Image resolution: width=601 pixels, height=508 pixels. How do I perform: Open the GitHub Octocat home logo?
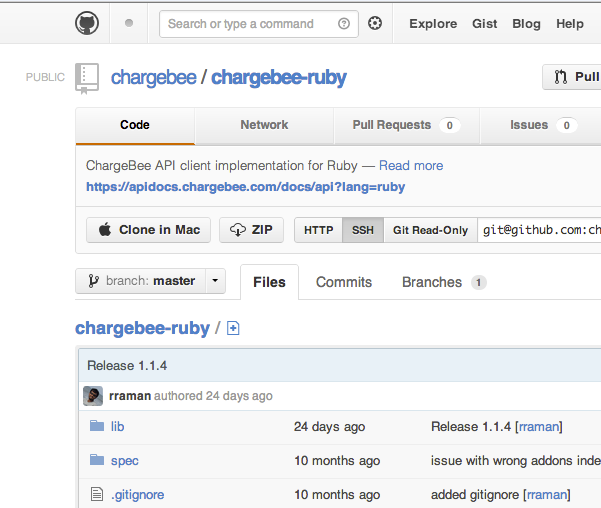click(87, 23)
